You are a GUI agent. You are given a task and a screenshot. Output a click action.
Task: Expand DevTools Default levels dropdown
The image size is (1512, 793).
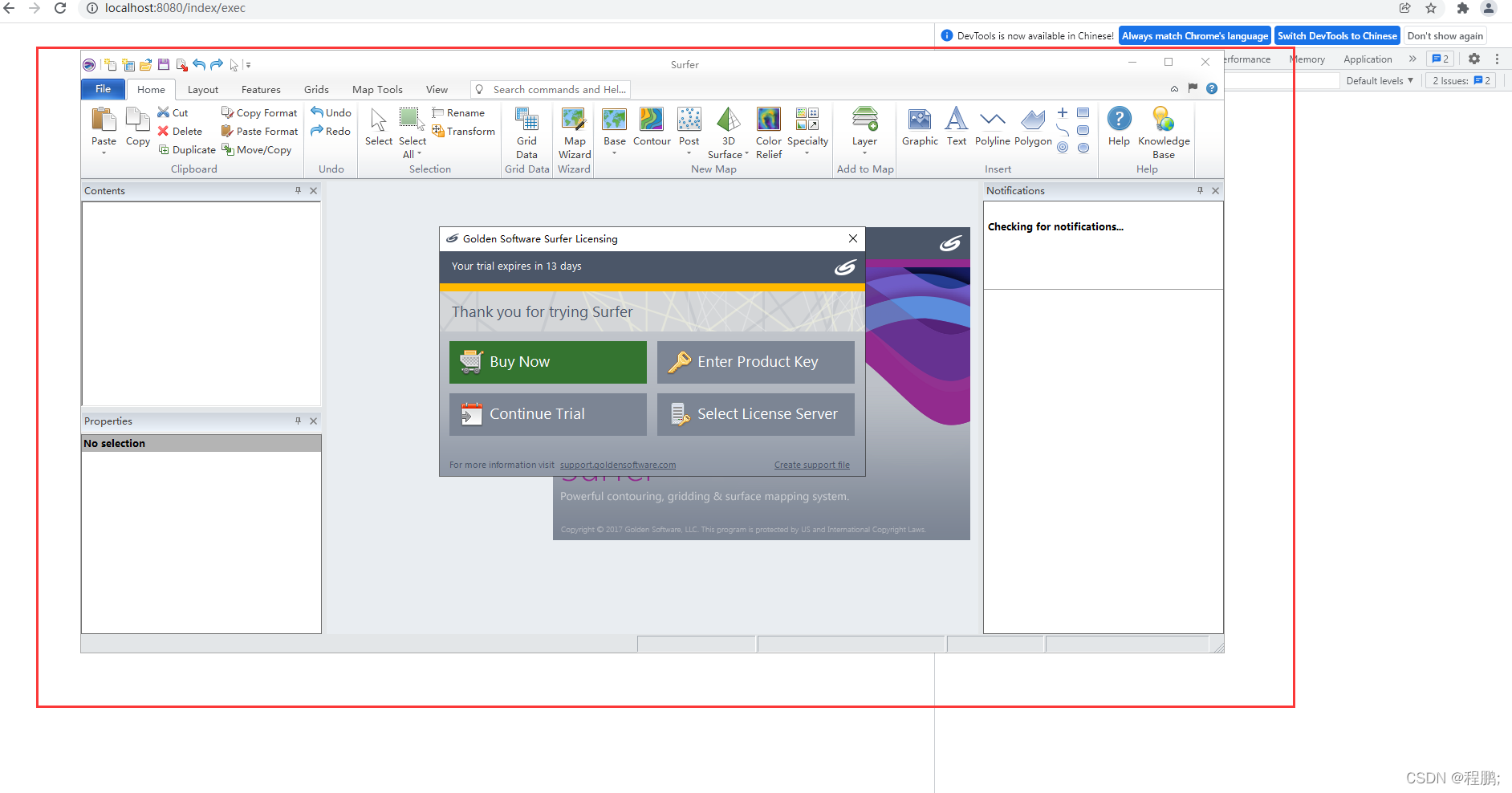point(1380,80)
